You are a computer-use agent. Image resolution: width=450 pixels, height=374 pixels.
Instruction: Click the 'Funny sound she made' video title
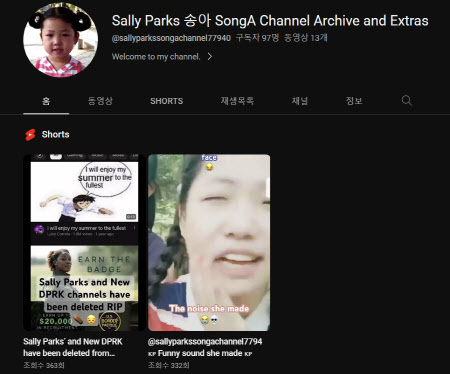click(x=205, y=347)
